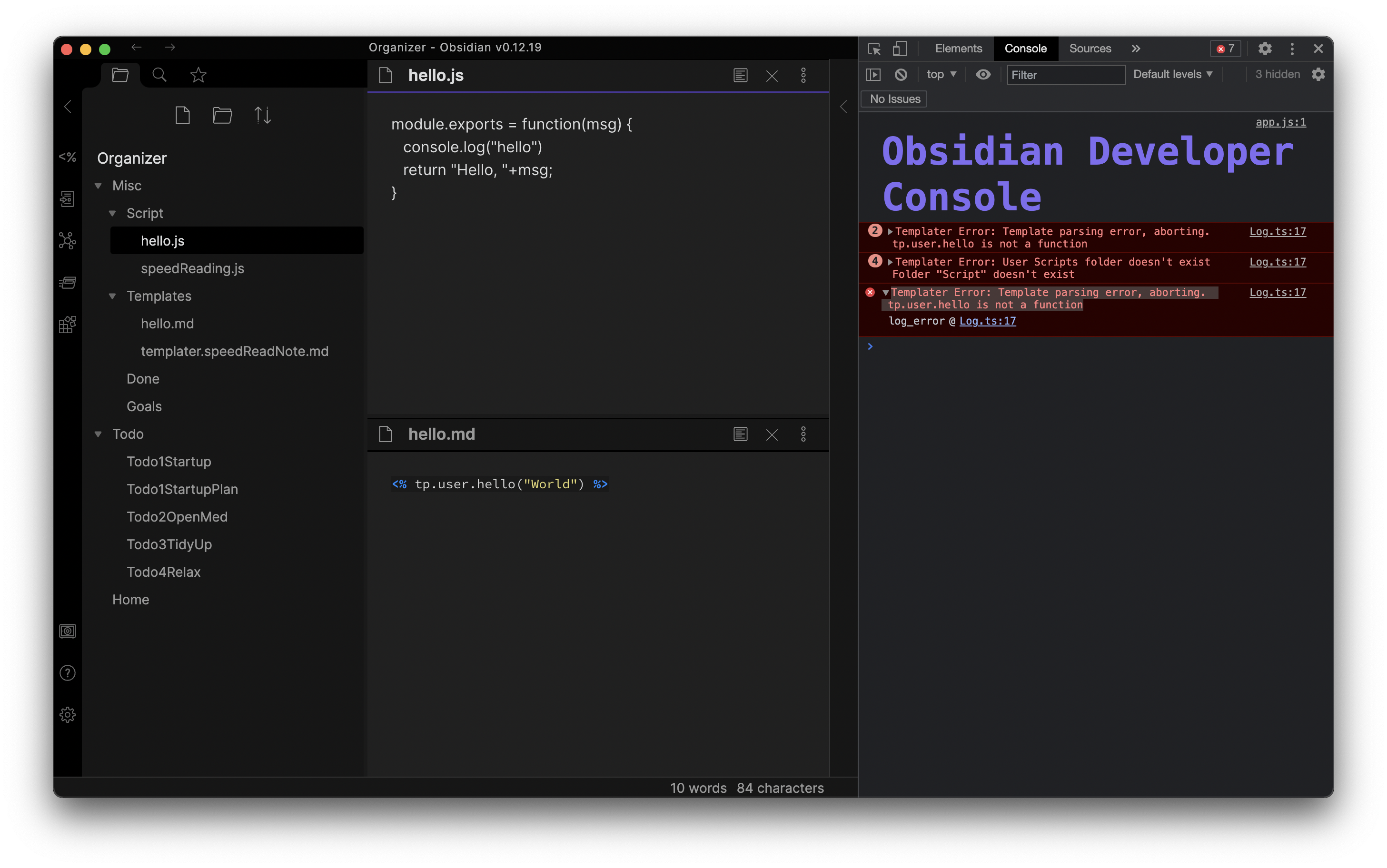Toggle preview mode for hello.js pane
This screenshot has height=868, width=1387.
(x=741, y=75)
